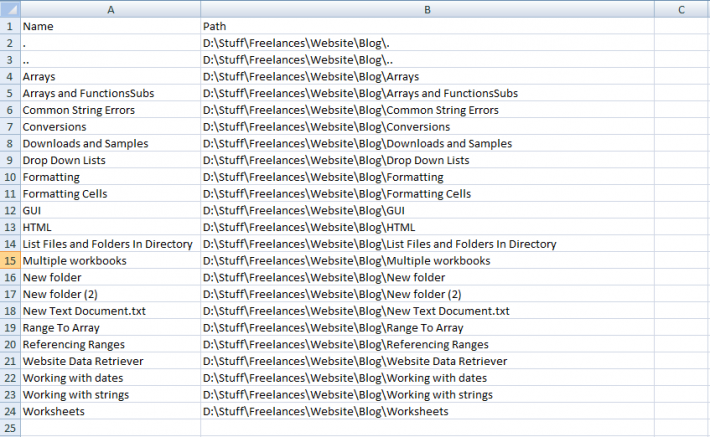Select path cell ending in Drop Down Lists
710x437 pixels.
(x=427, y=160)
